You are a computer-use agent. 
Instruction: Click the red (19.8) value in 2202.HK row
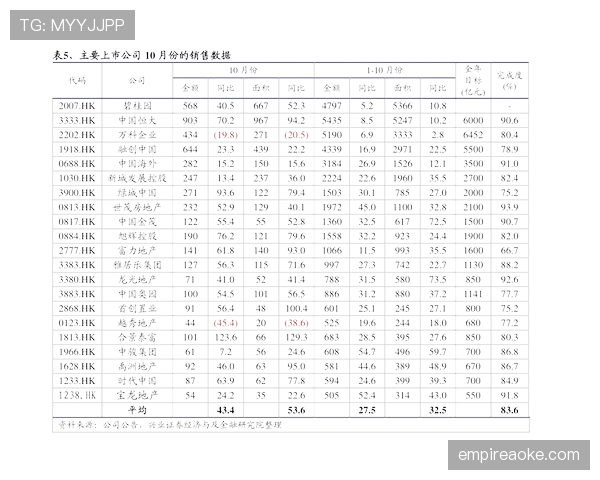(x=226, y=135)
